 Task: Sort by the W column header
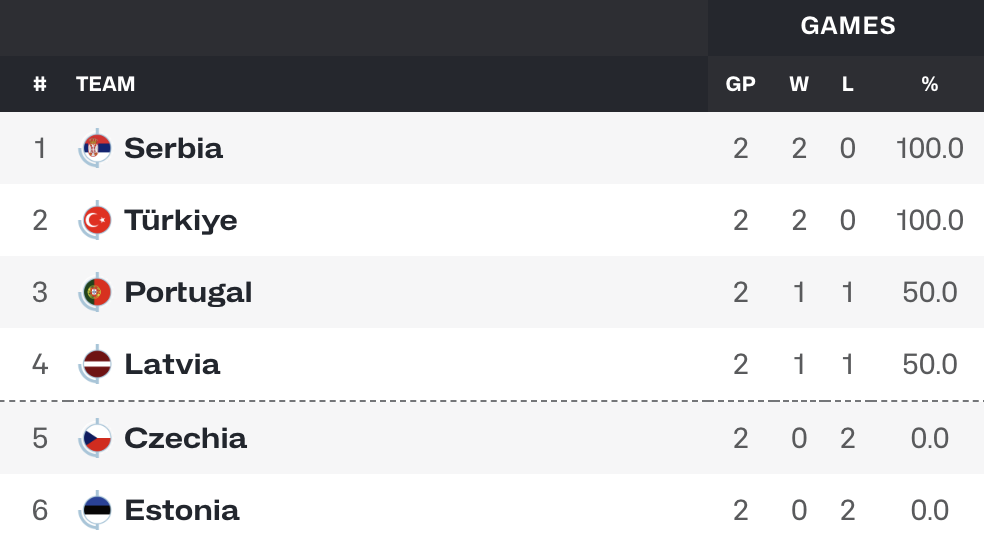[x=799, y=84]
